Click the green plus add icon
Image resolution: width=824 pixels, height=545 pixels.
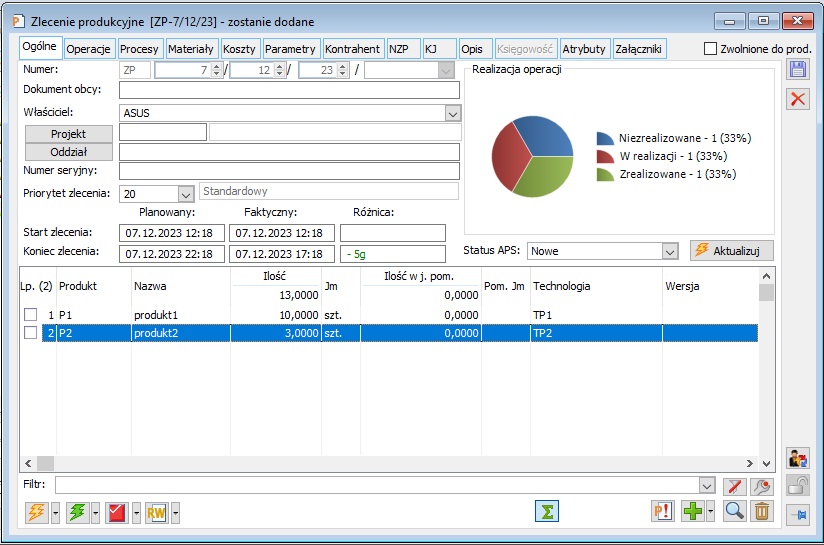pyautogui.click(x=692, y=511)
